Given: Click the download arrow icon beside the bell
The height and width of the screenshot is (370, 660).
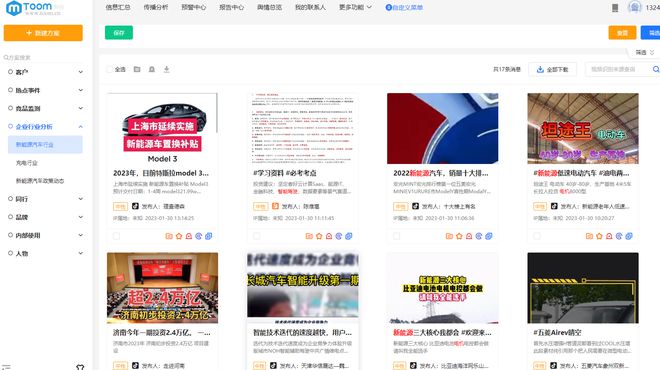Looking at the screenshot, I should [166, 69].
